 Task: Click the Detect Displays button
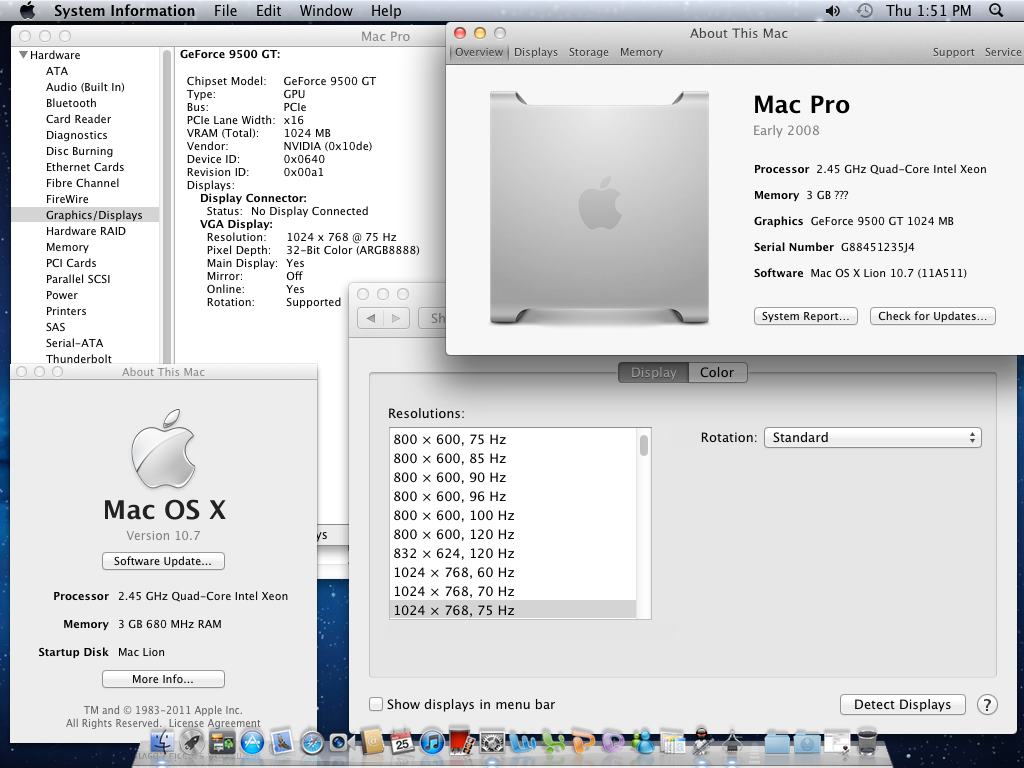click(x=902, y=705)
